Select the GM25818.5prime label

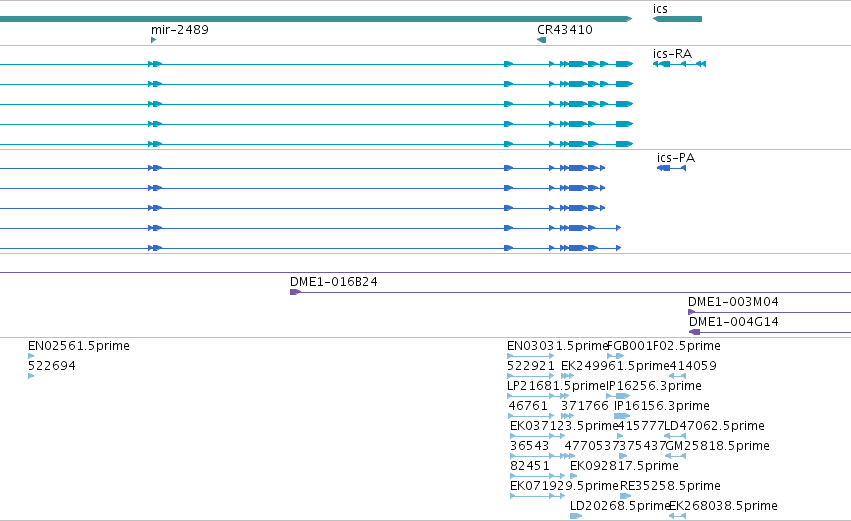[717, 446]
